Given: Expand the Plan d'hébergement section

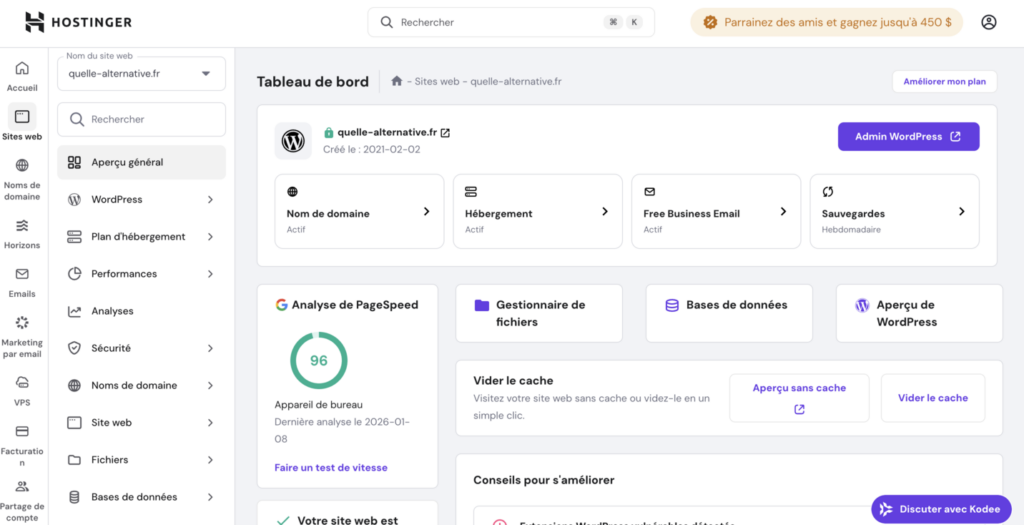Looking at the screenshot, I should [x=210, y=236].
